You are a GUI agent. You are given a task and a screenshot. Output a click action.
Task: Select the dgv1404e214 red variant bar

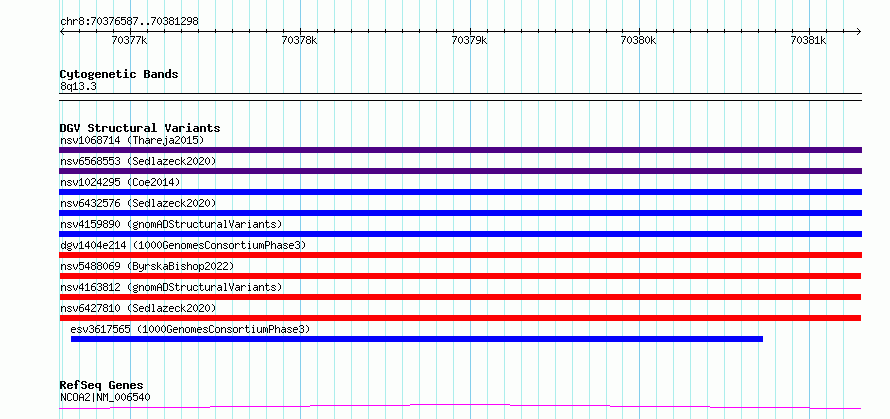click(460, 255)
